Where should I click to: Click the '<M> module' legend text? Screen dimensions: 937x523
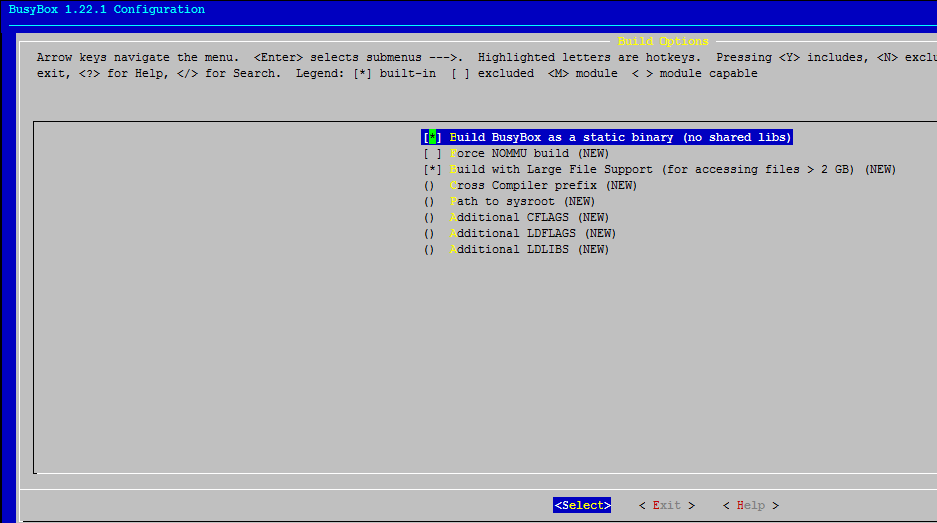(x=583, y=74)
